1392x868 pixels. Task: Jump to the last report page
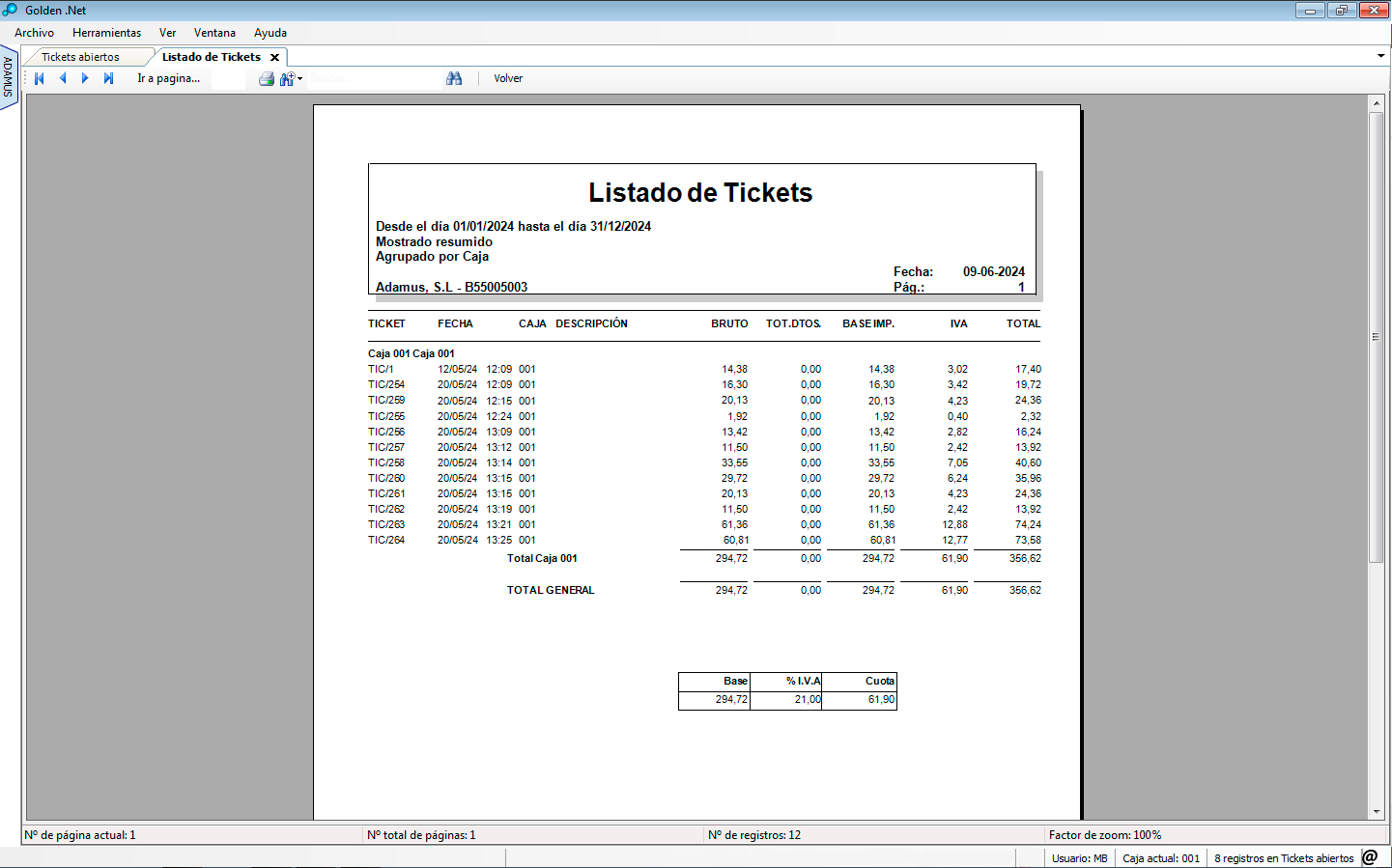click(108, 78)
